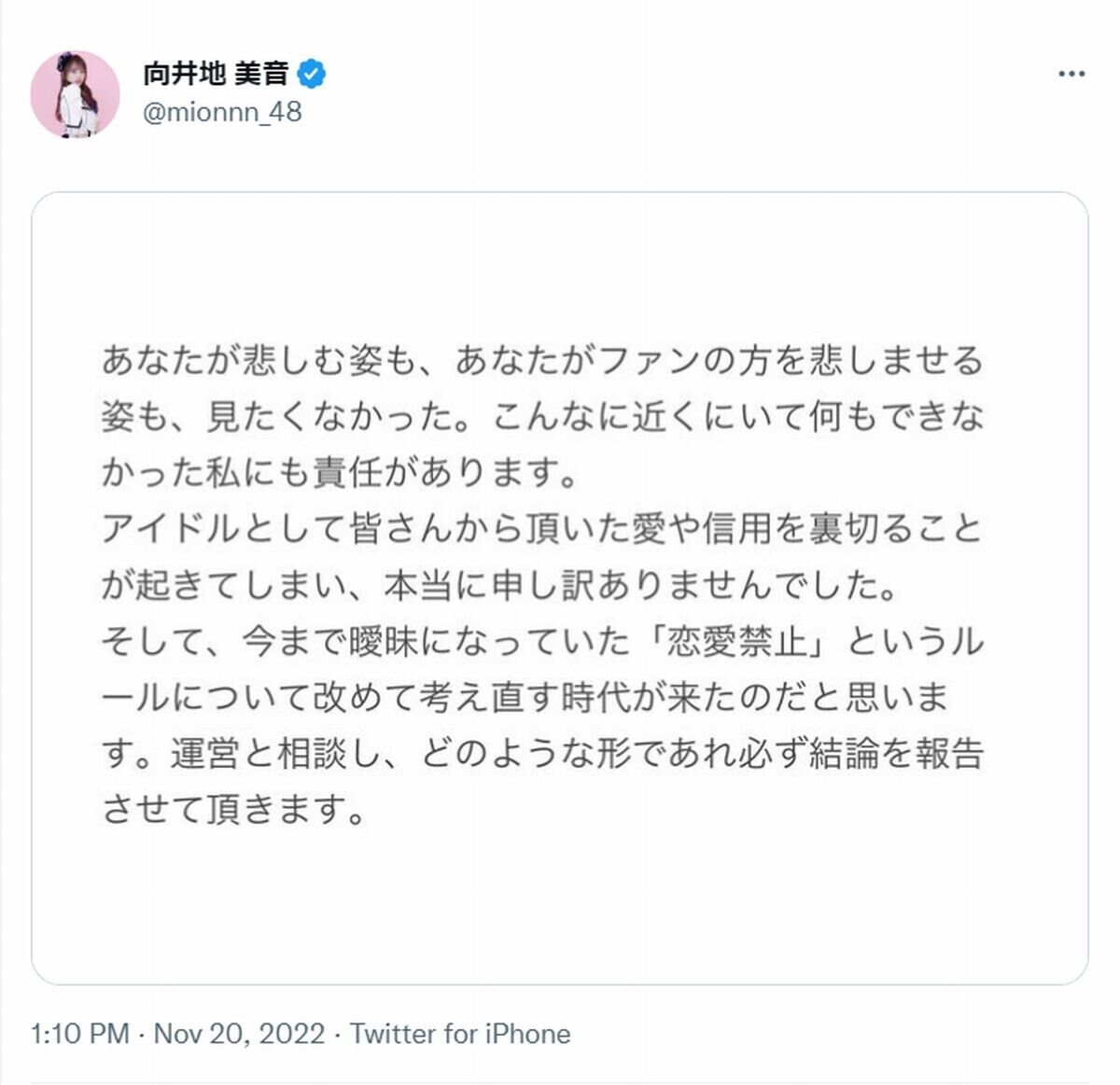This screenshot has height=1085, width=1120.
Task: Open 向井地 美音's profile from display name
Action: [x=217, y=73]
